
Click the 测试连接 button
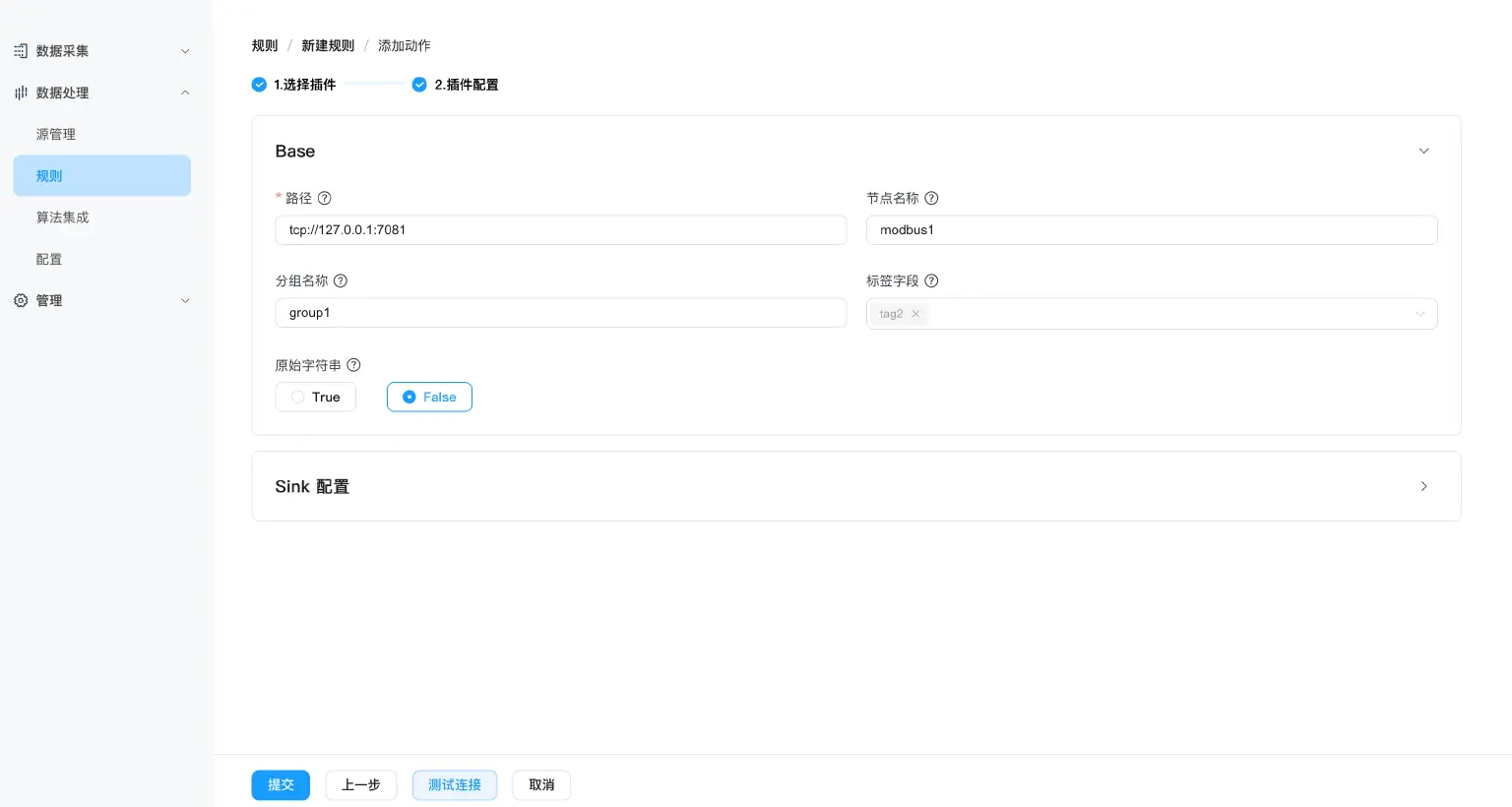[455, 785]
